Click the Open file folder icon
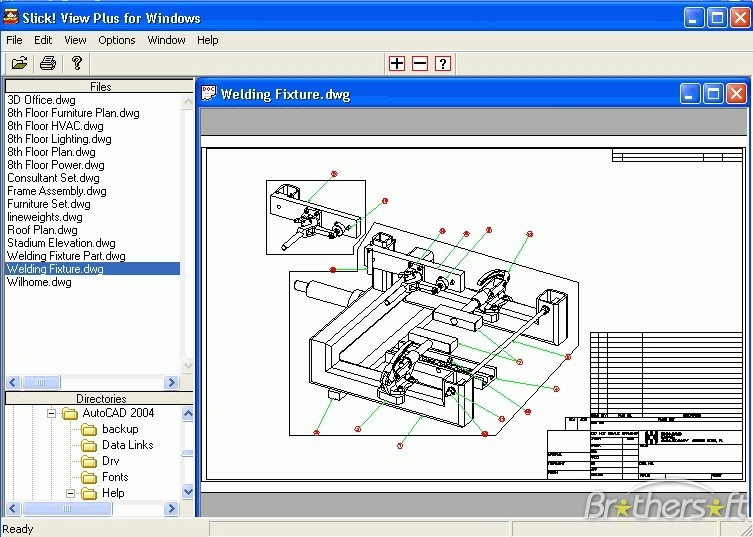Image resolution: width=753 pixels, height=537 pixels. [x=20, y=63]
